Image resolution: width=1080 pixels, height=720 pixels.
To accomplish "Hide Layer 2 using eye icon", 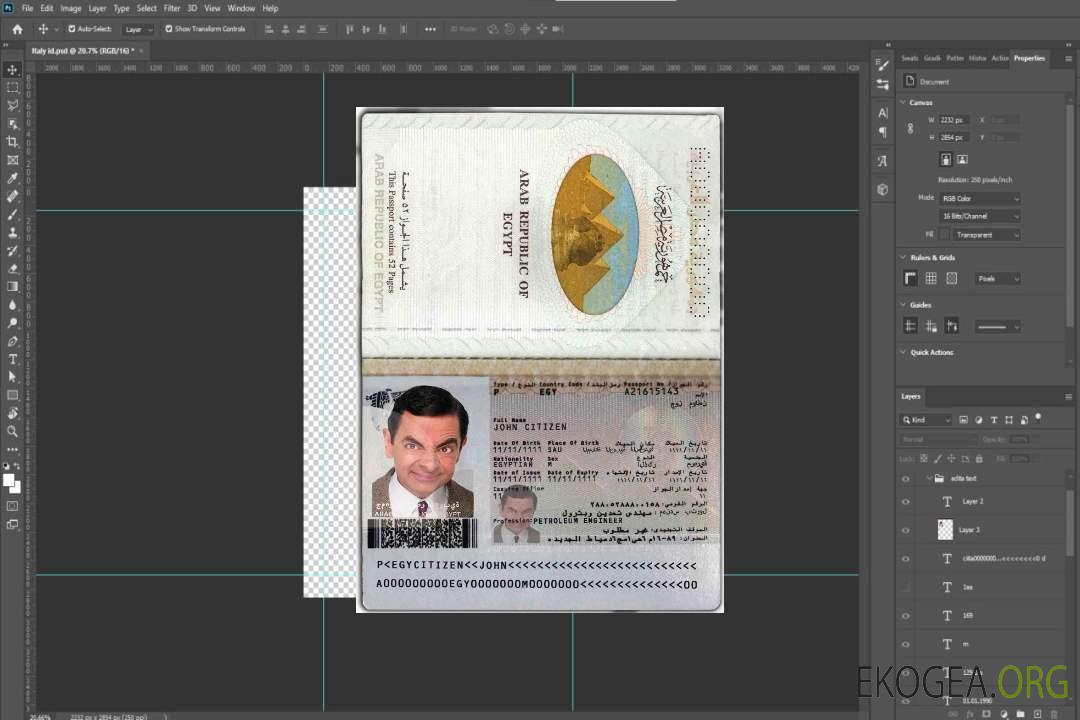I will pos(906,502).
